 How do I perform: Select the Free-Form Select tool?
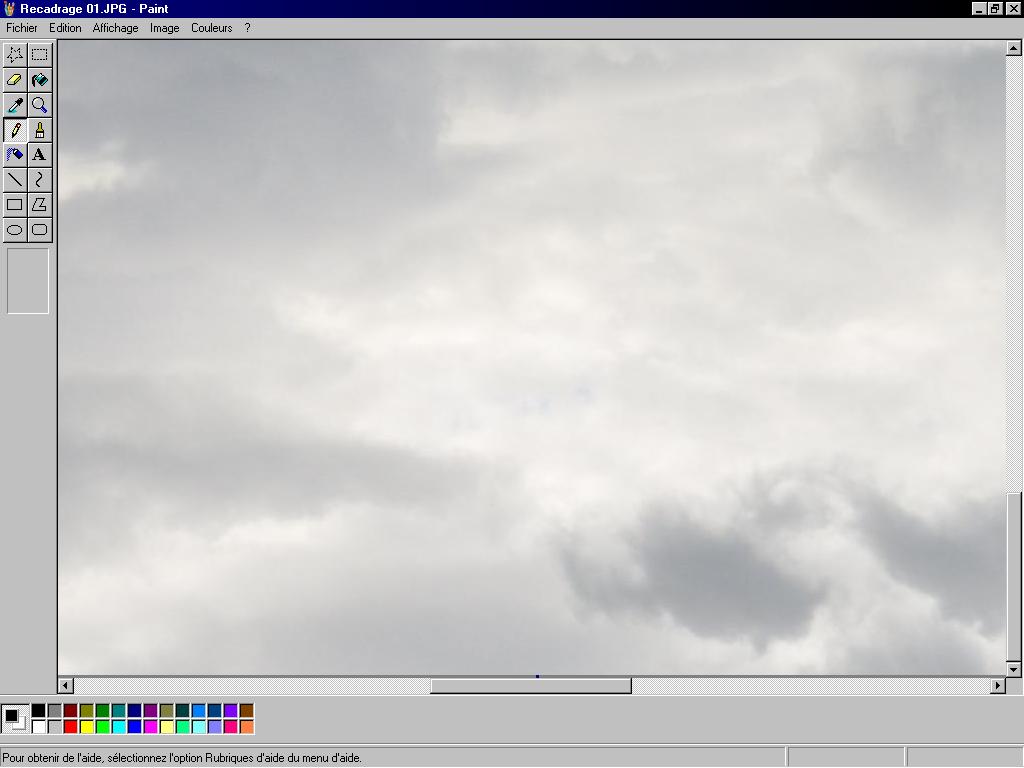[x=15, y=55]
